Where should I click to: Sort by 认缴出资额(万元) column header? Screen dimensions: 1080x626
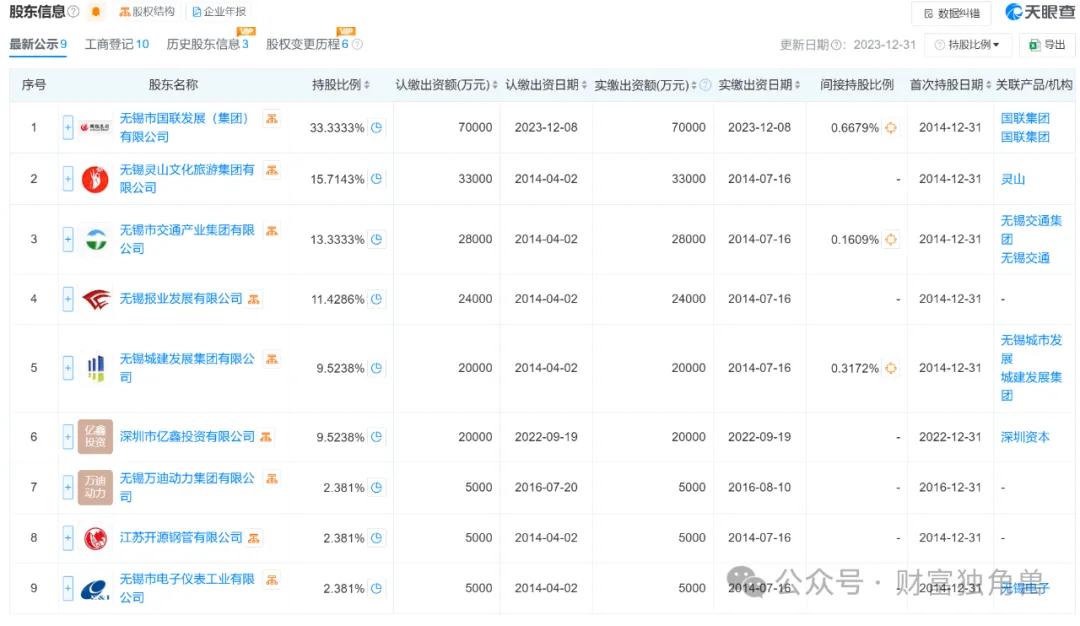coord(446,85)
